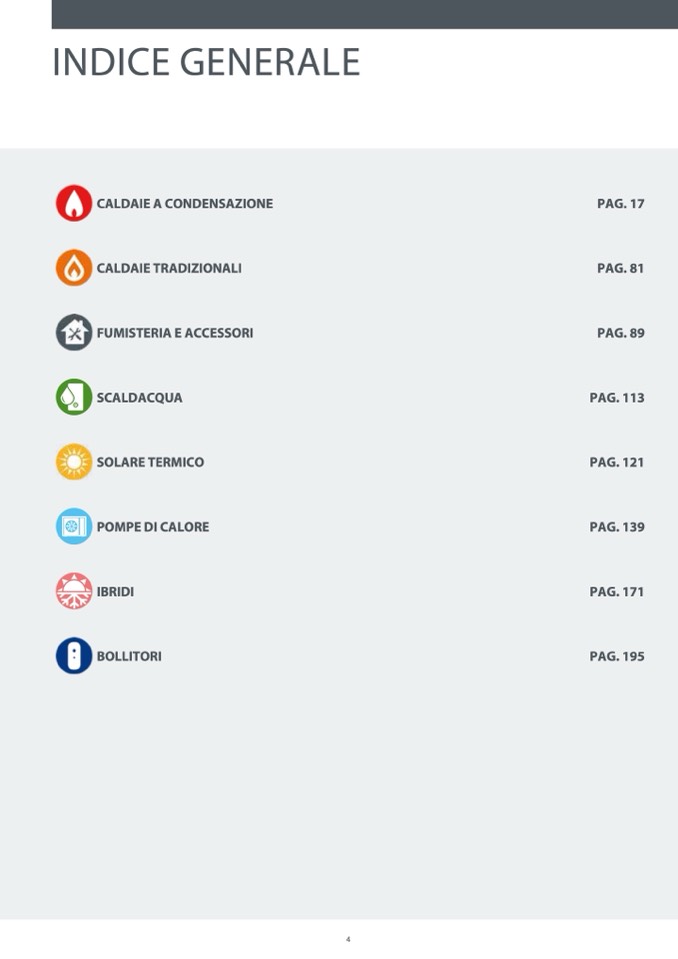Screen dimensions: 678x959
Task: Jump to the Scaldacqua section
Action: coord(139,398)
